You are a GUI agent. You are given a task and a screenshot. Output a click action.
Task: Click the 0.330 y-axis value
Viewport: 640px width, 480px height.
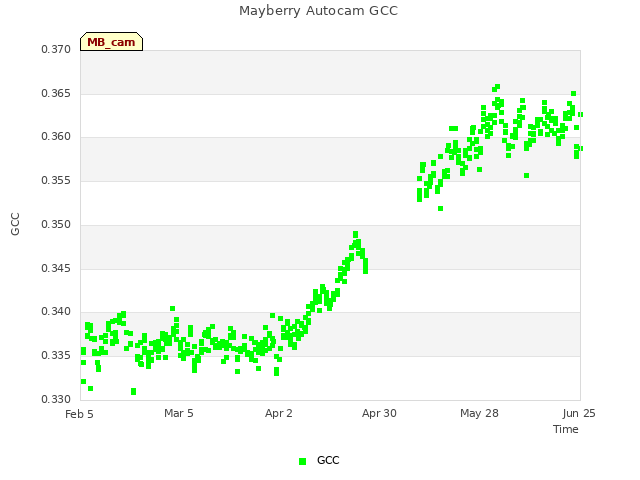(x=56, y=399)
